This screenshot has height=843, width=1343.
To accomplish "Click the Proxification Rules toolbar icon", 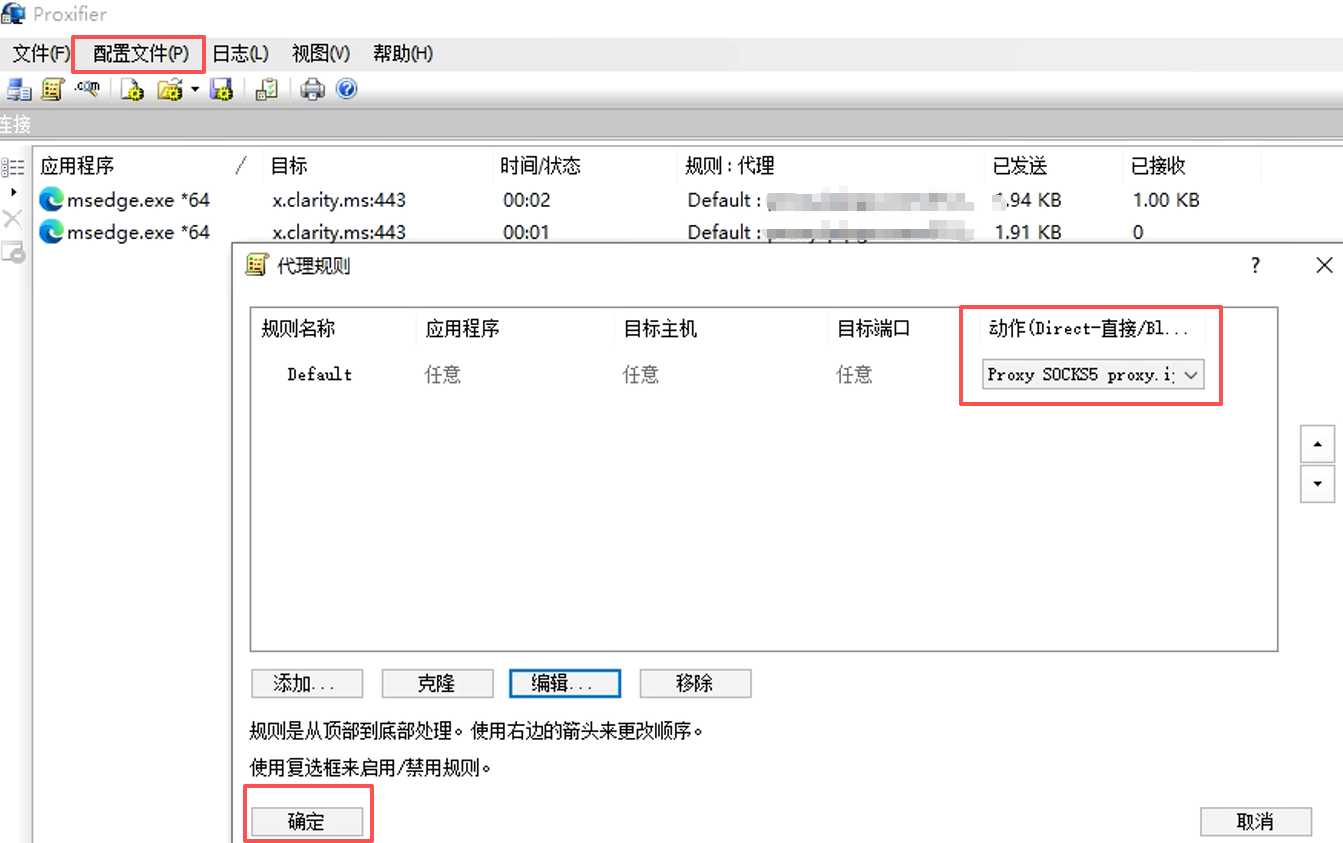I will click(x=53, y=90).
